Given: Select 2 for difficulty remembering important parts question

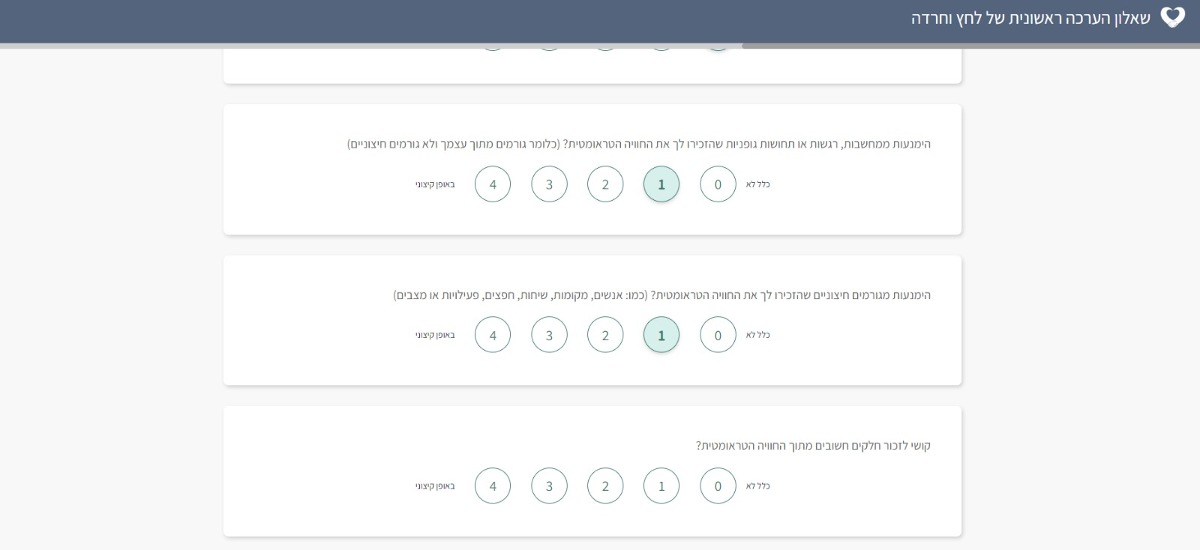Looking at the screenshot, I should click(605, 486).
